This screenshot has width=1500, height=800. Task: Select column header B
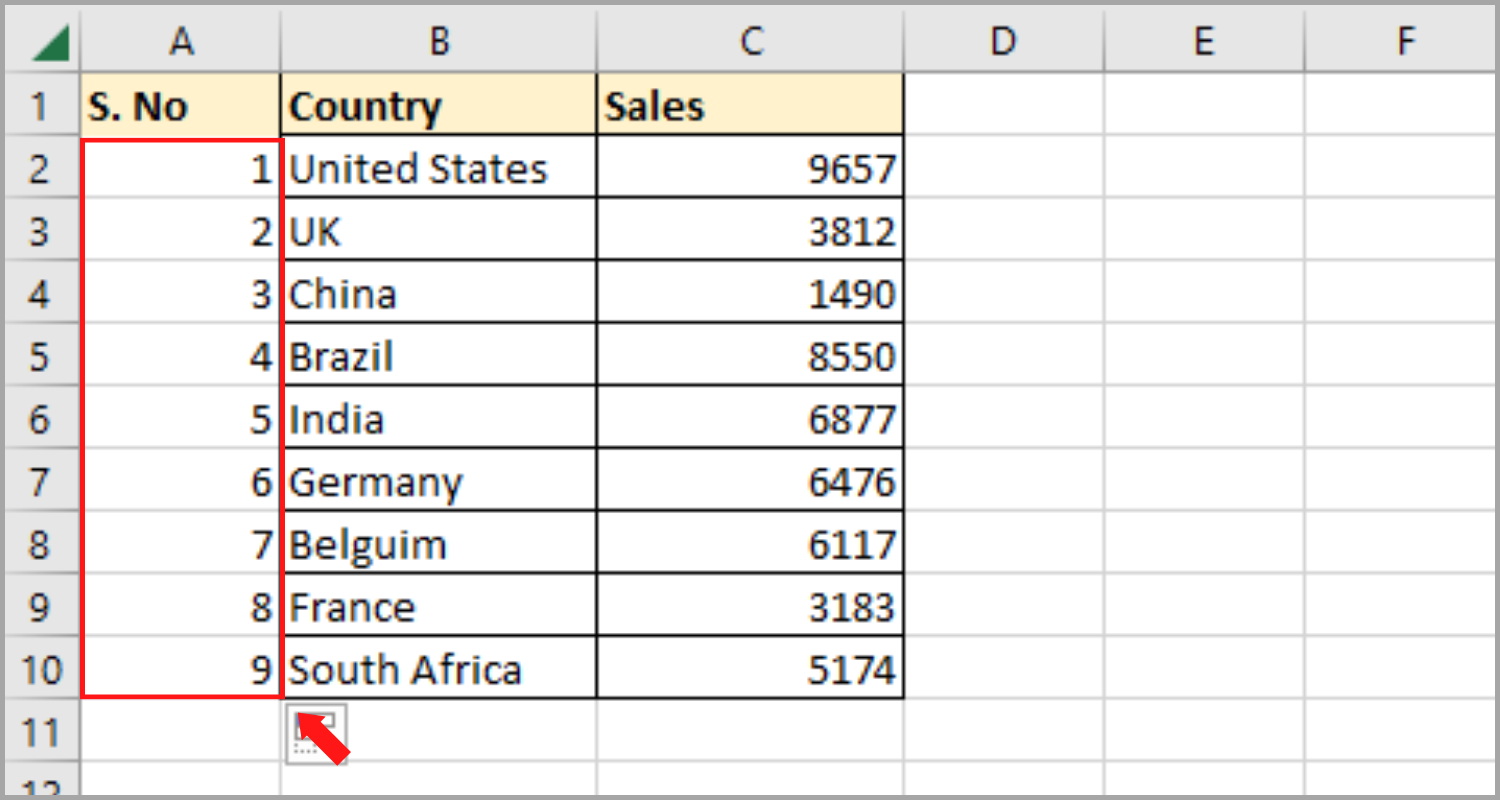[x=438, y=40]
